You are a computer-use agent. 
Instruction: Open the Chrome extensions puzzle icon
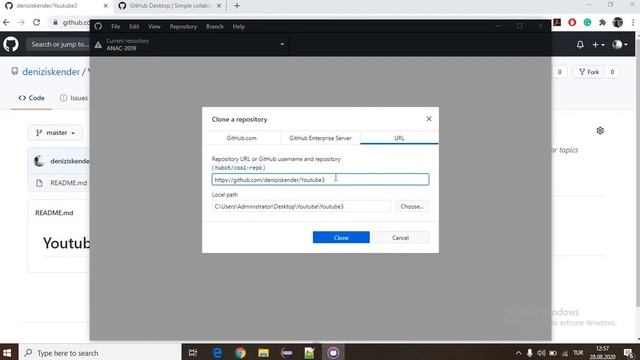tap(602, 22)
